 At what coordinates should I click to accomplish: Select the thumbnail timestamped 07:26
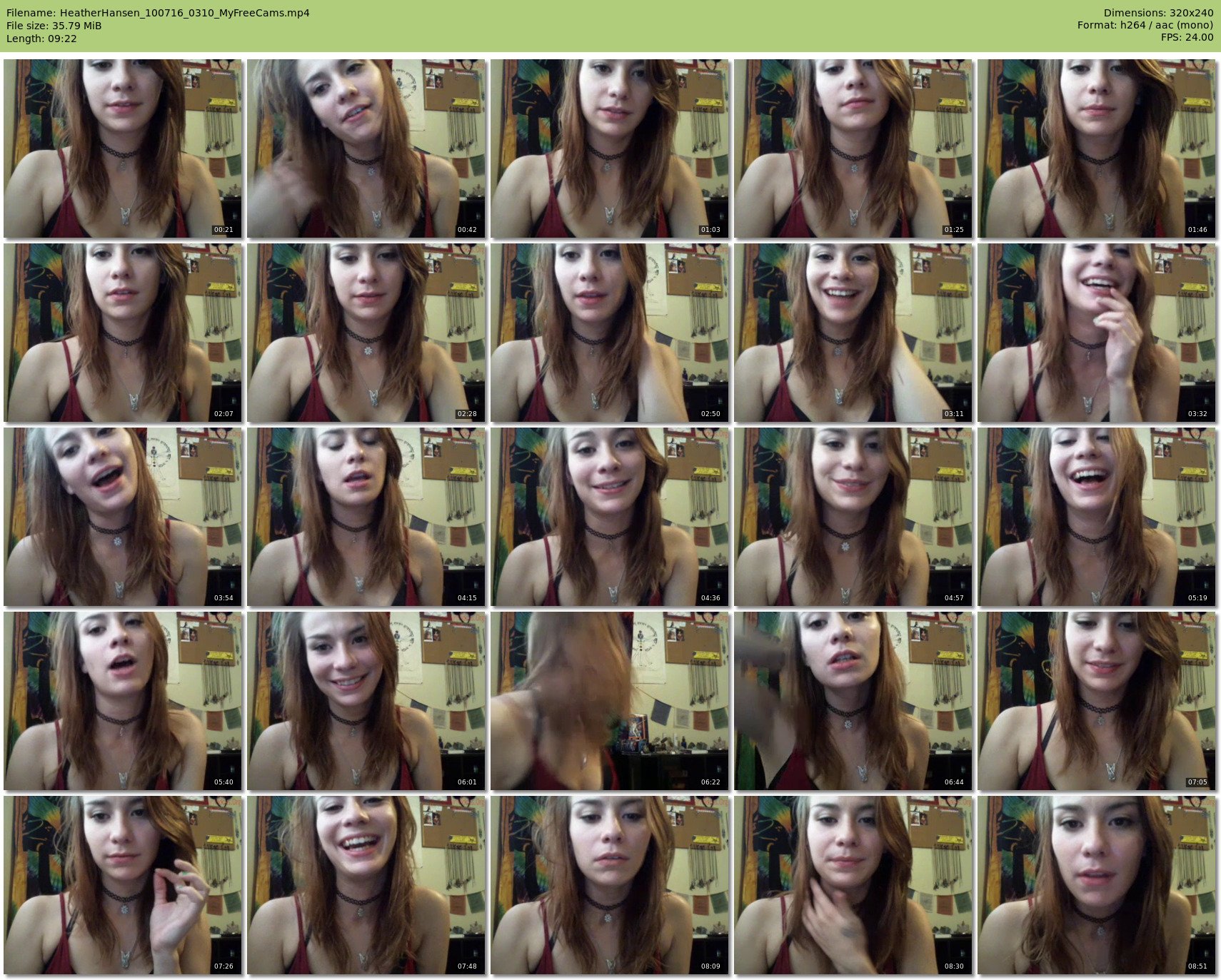pos(123,885)
